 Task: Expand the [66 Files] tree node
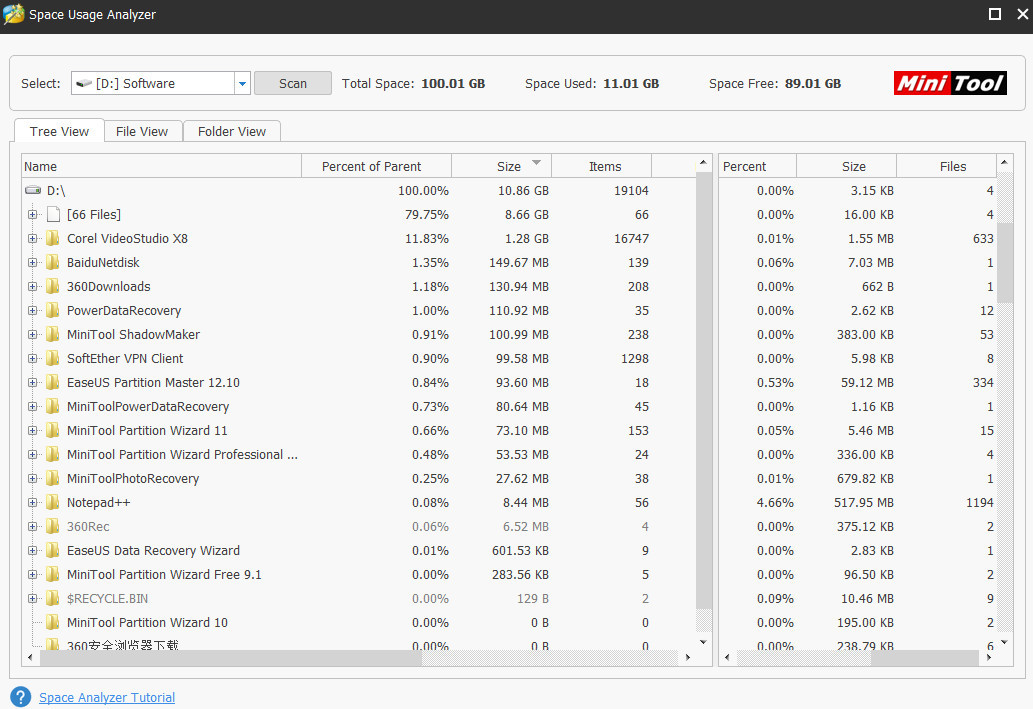[x=32, y=215]
